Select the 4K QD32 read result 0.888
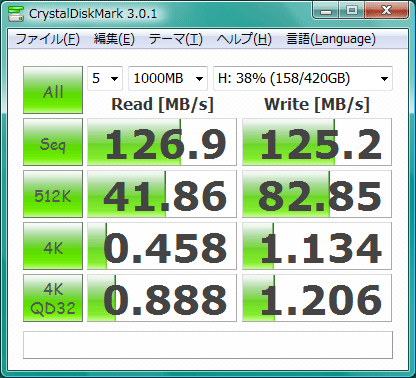The width and height of the screenshot is (416, 378). pyautogui.click(x=162, y=298)
